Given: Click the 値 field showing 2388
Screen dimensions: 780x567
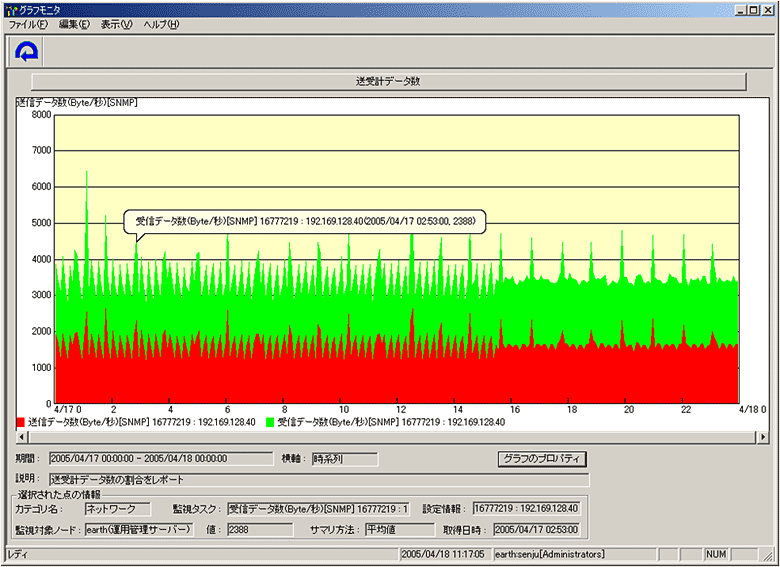Looking at the screenshot, I should tap(260, 530).
